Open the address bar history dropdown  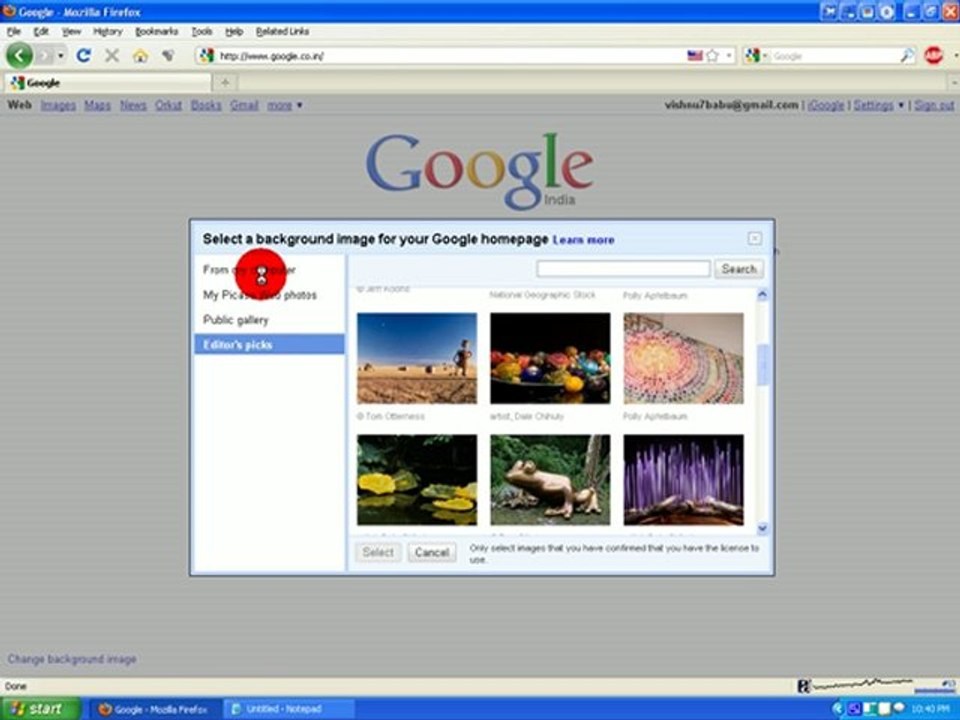coord(729,56)
